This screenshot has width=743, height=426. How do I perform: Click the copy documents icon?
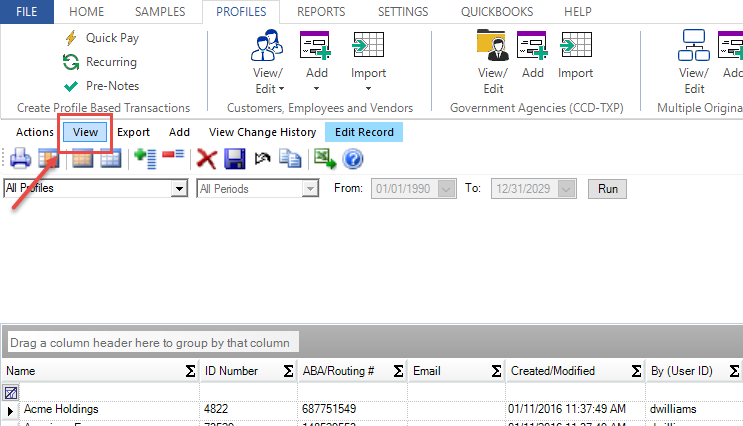point(291,158)
